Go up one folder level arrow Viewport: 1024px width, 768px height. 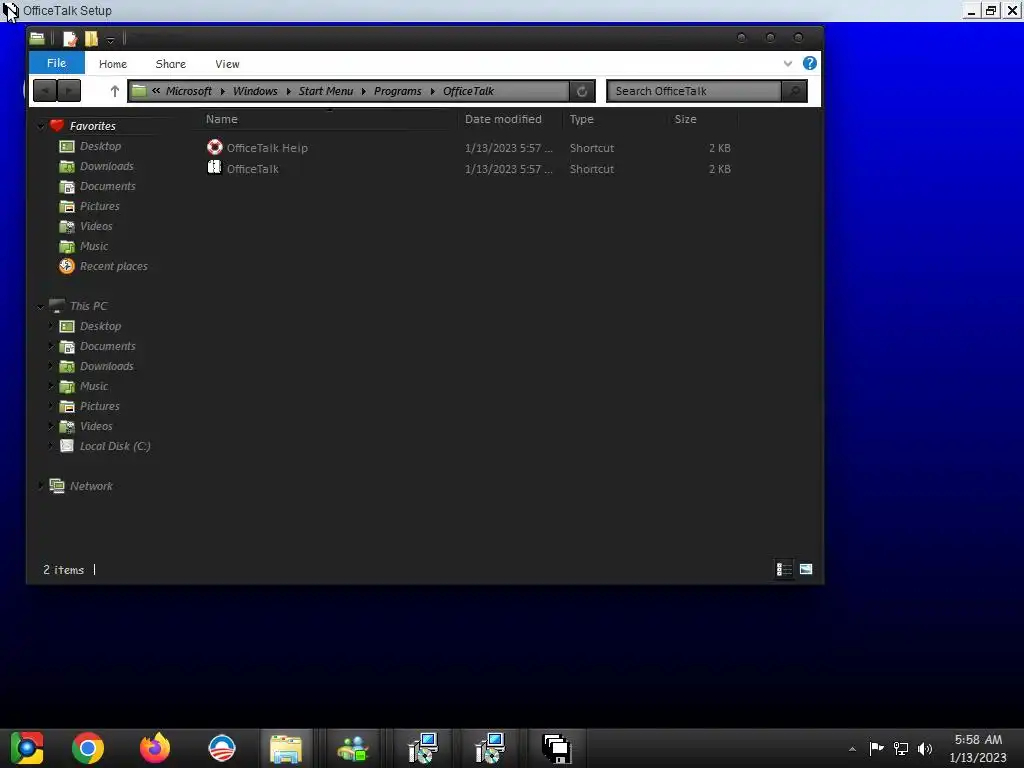coord(114,91)
